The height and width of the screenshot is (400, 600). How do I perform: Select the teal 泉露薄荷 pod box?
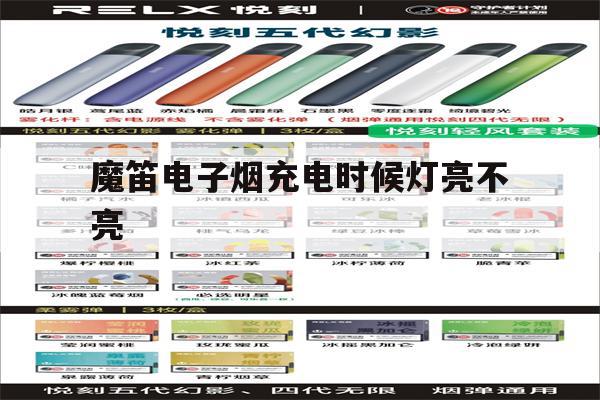(96, 362)
